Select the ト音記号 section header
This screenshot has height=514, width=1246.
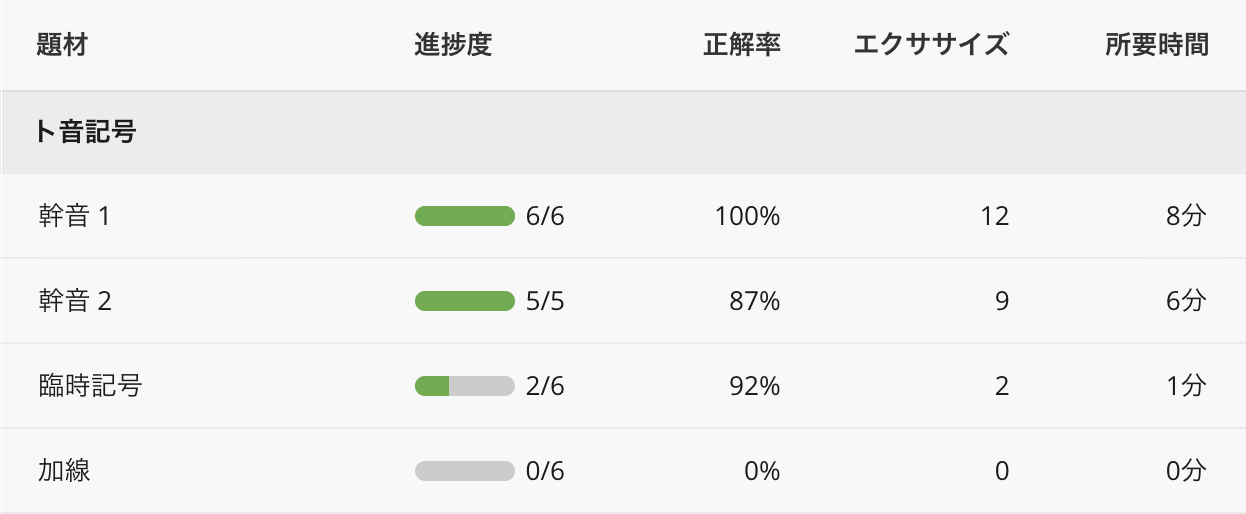click(86, 132)
